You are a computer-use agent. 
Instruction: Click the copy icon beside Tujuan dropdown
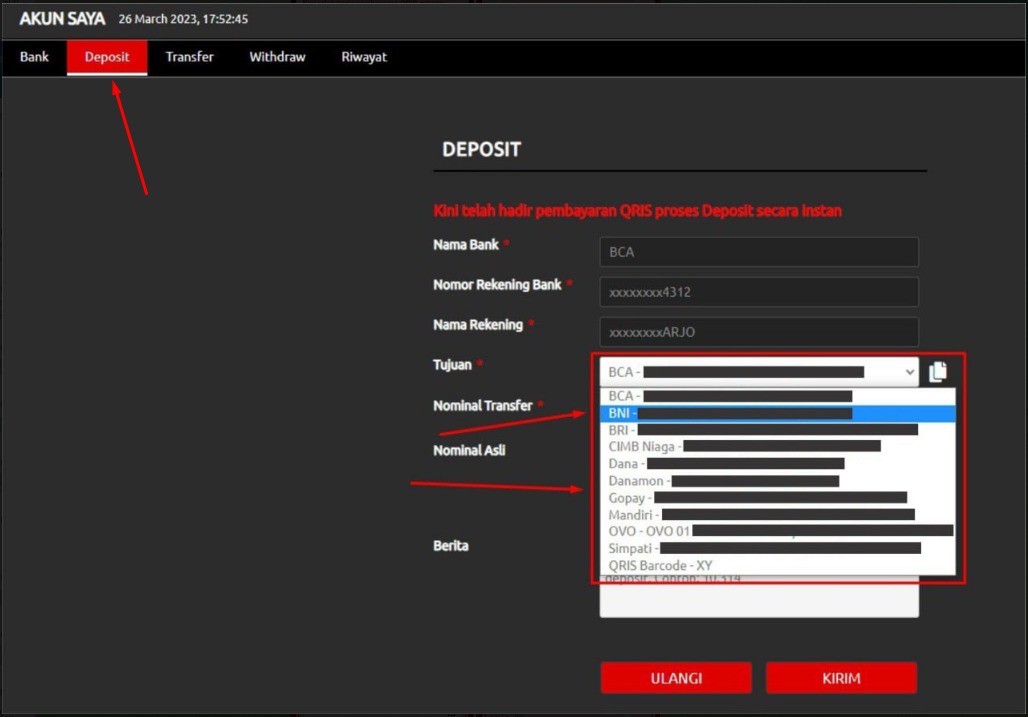click(x=937, y=372)
